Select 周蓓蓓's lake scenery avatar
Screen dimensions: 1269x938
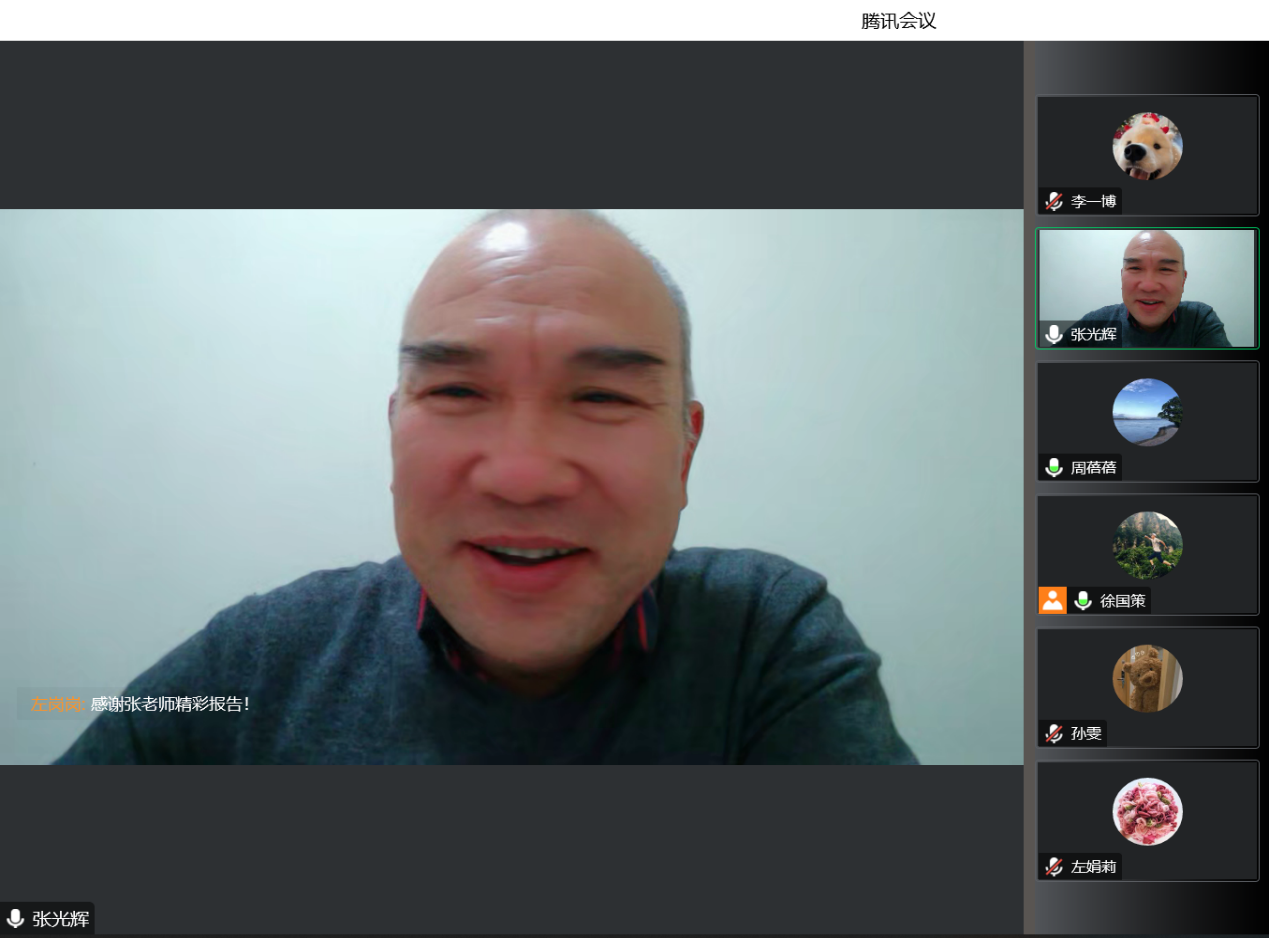coord(1147,412)
